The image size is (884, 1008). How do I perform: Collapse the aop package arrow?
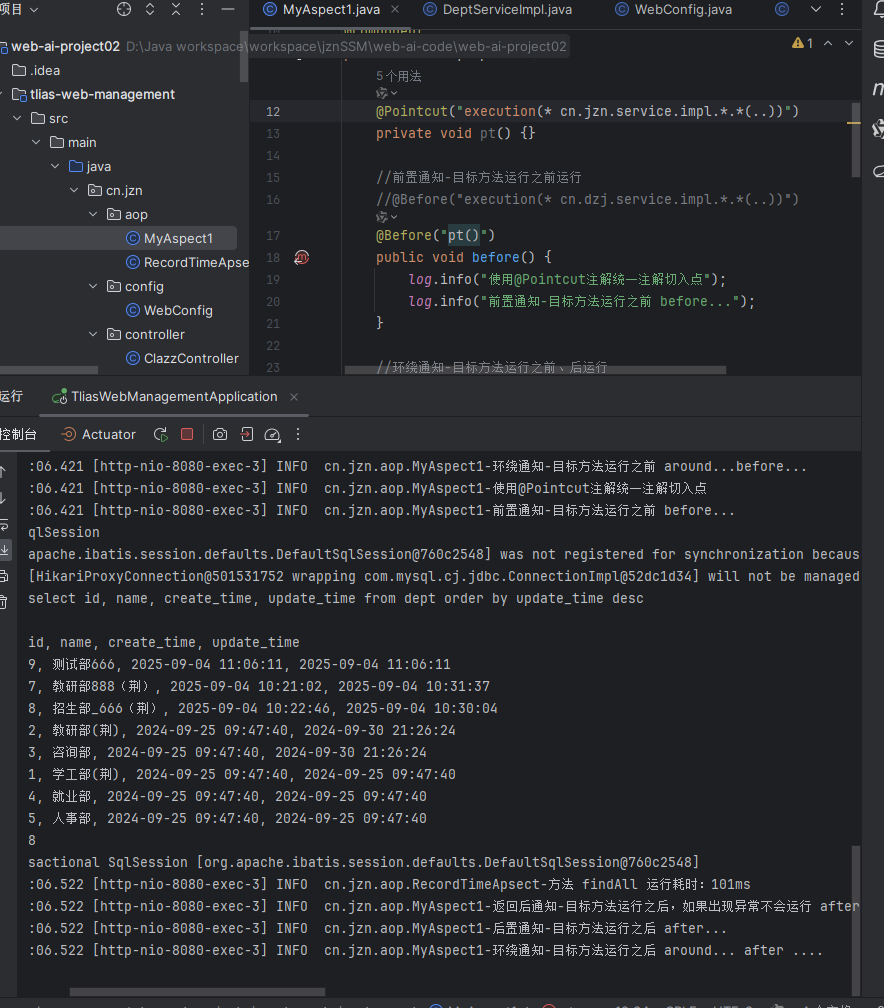pos(93,214)
